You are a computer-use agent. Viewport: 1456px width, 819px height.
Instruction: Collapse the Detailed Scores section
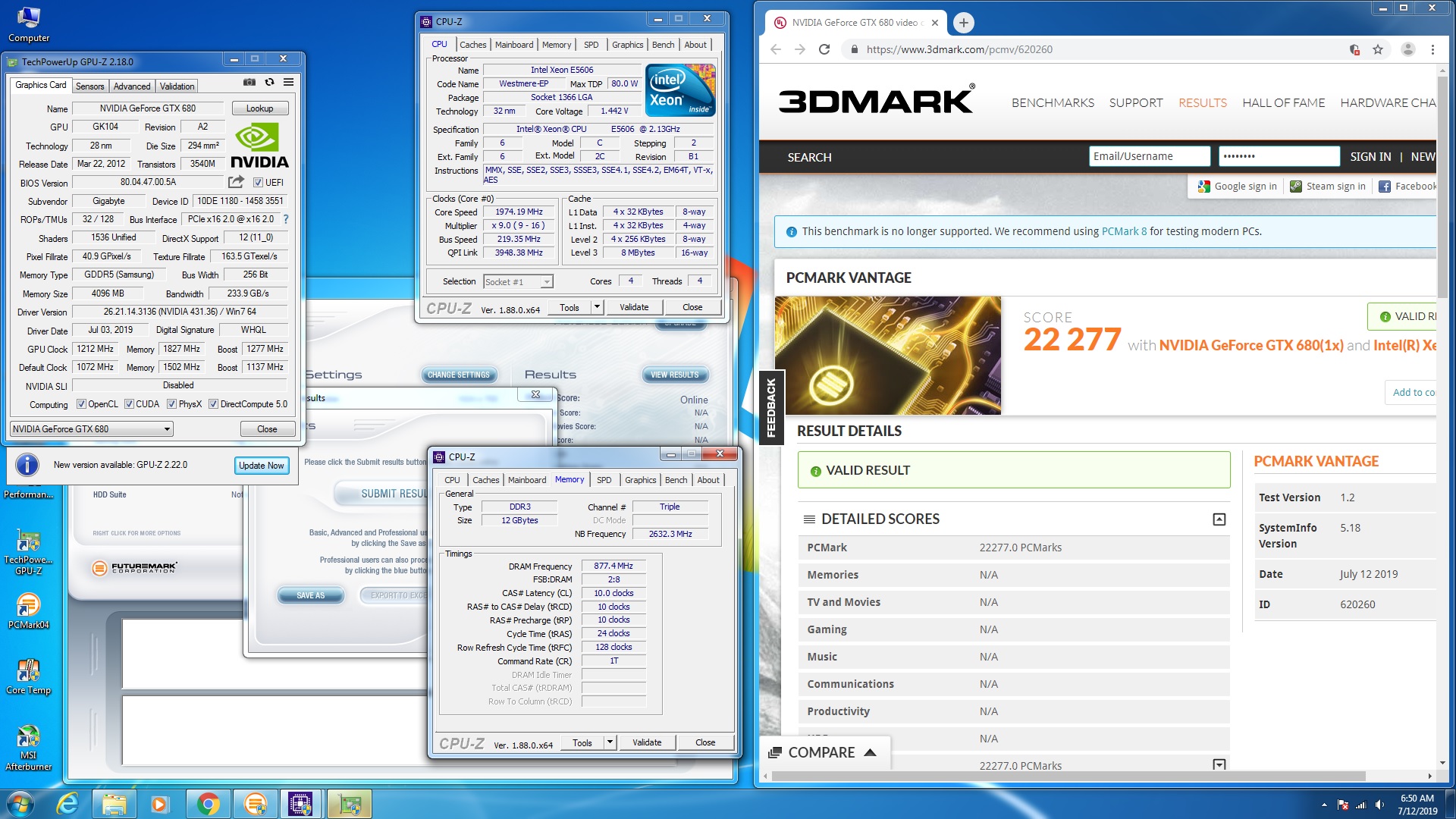pyautogui.click(x=1219, y=519)
